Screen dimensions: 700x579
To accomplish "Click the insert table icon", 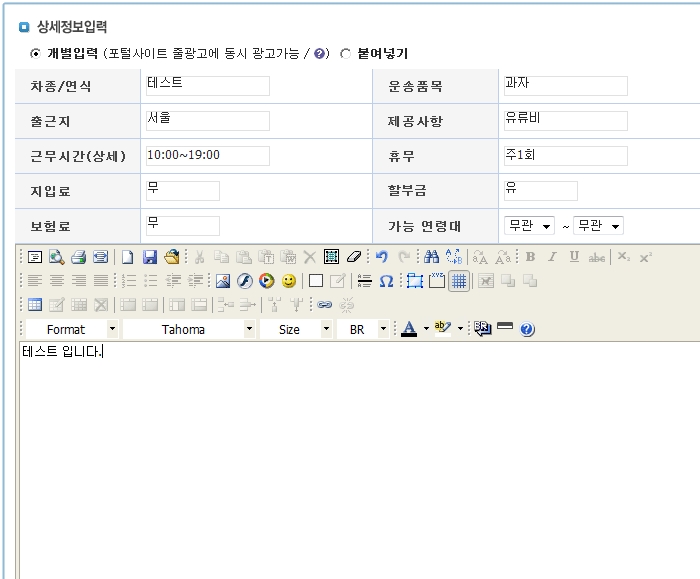I will (x=35, y=305).
